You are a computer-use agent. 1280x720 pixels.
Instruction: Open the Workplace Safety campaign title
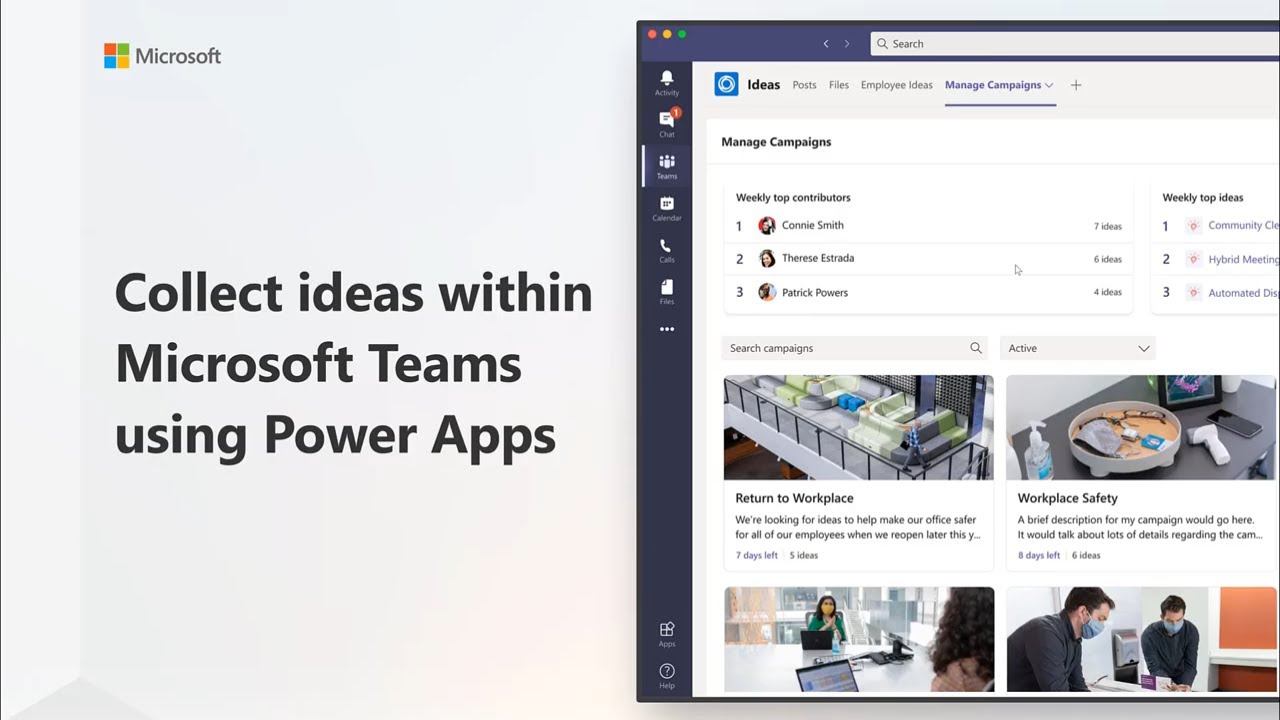point(1068,498)
